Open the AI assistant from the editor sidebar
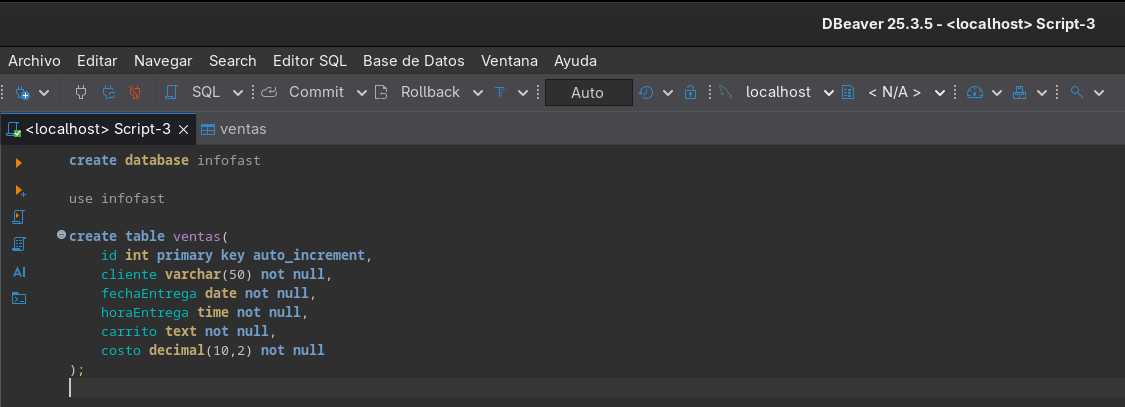 [19, 272]
